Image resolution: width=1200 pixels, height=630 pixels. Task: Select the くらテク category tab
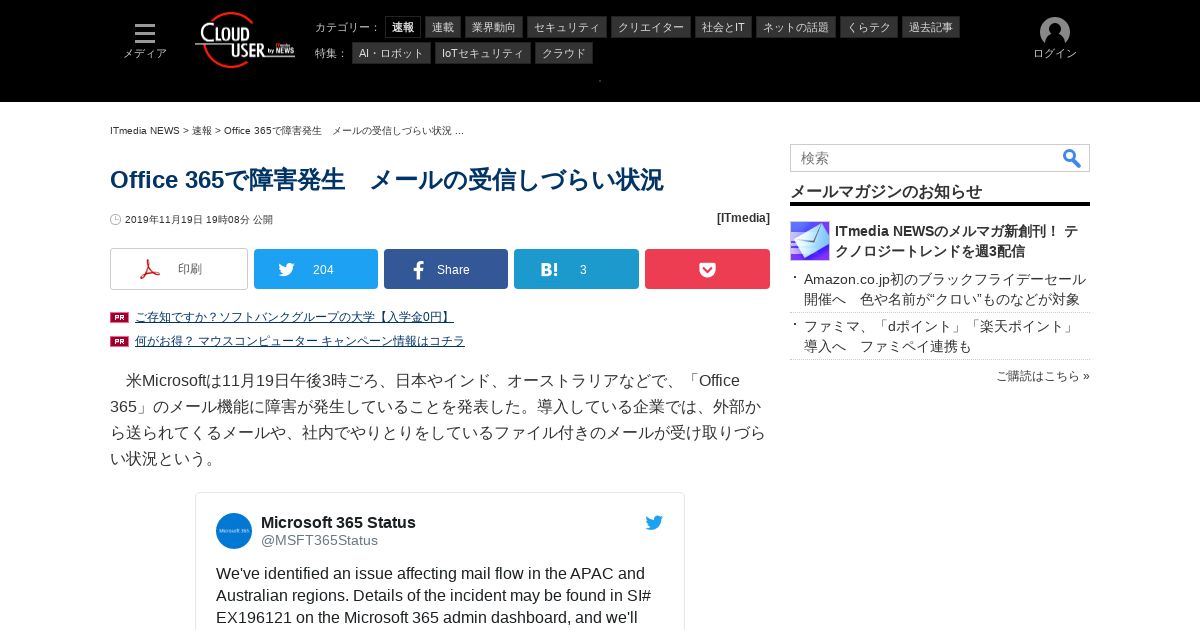(869, 27)
